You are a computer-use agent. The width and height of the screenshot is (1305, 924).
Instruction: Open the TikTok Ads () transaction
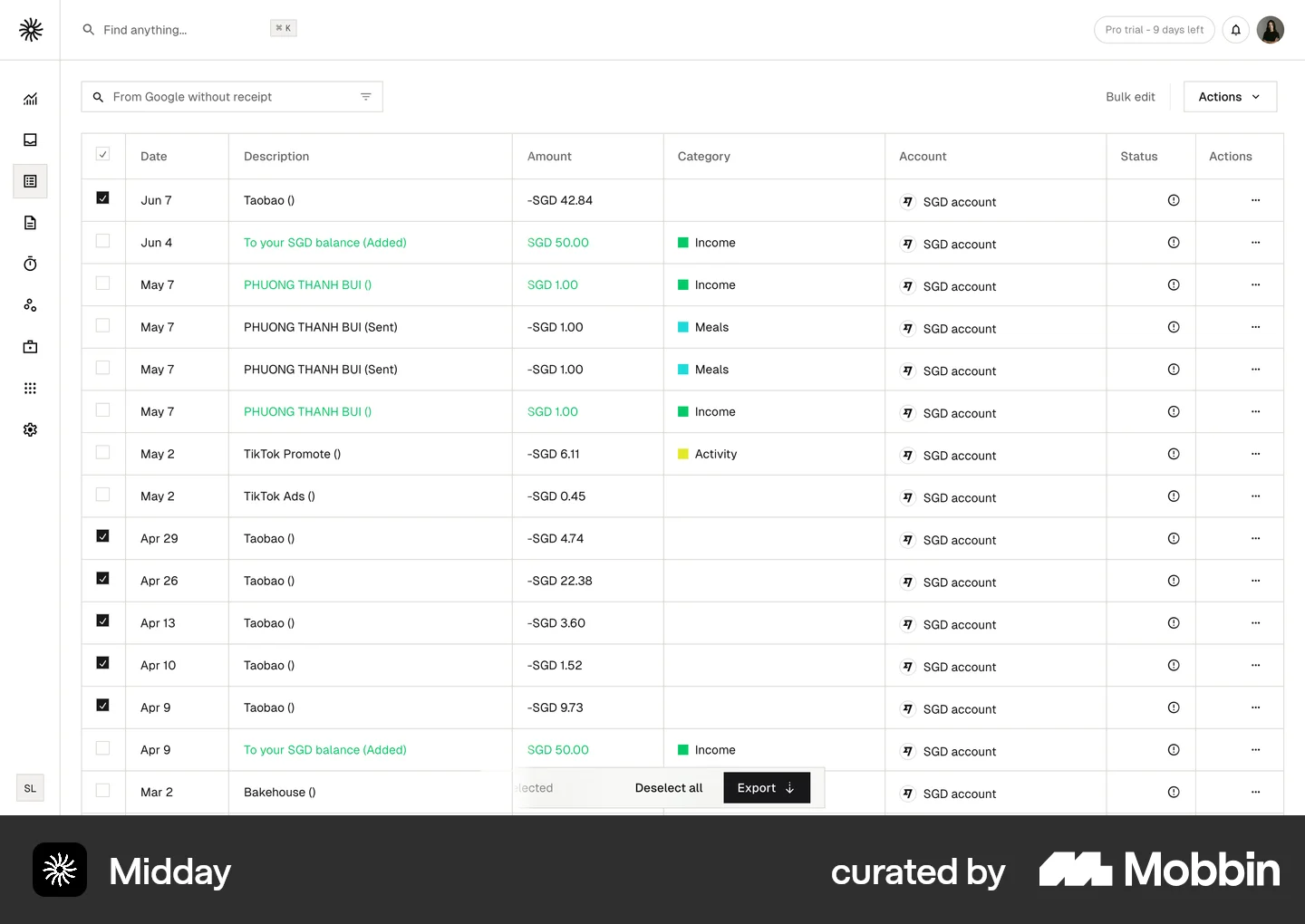pos(279,496)
